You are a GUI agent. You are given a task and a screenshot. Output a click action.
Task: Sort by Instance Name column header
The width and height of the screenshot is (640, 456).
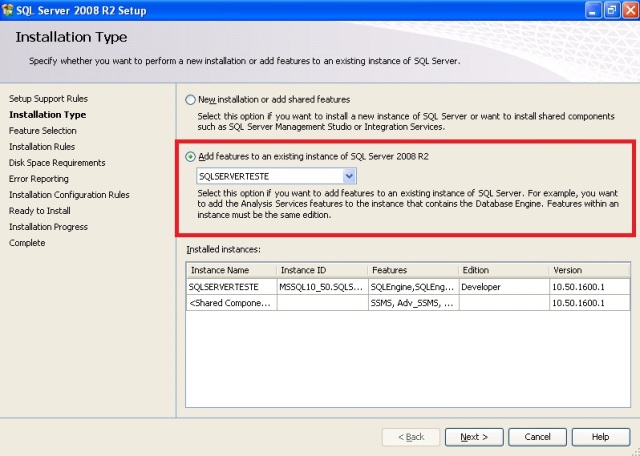coord(230,270)
